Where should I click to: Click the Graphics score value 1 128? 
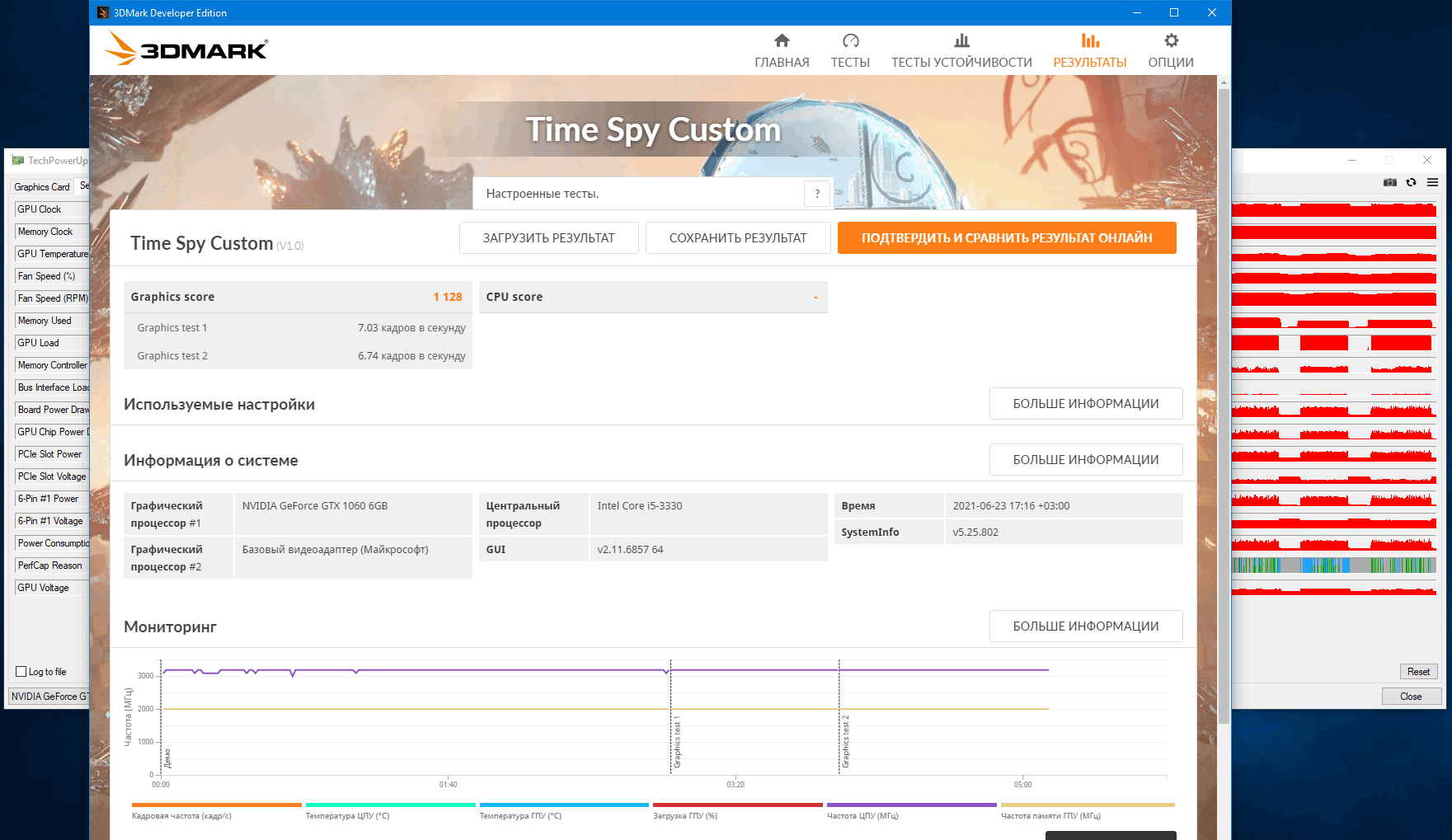pos(448,297)
